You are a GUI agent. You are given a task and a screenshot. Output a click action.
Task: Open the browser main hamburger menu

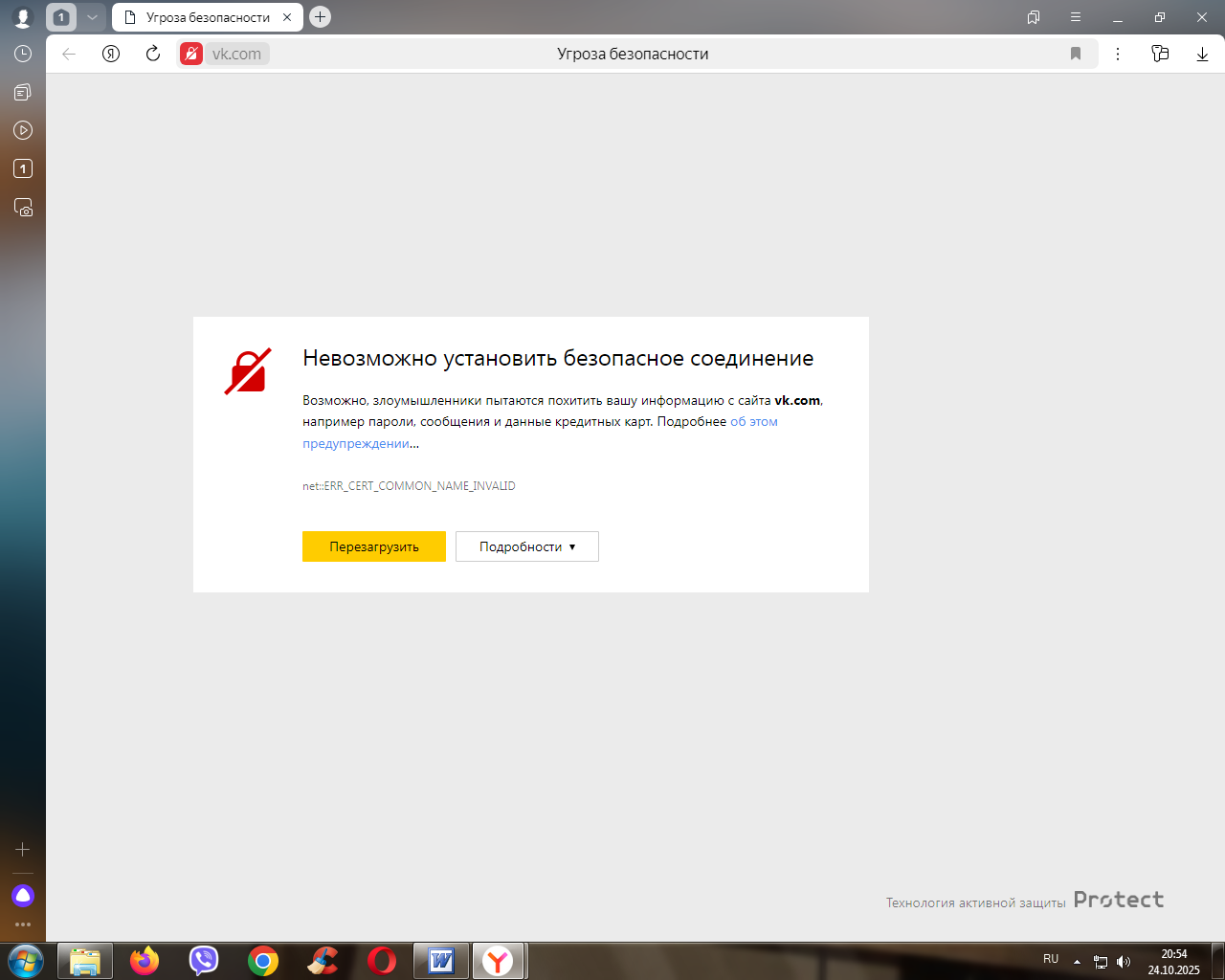pos(1076,17)
